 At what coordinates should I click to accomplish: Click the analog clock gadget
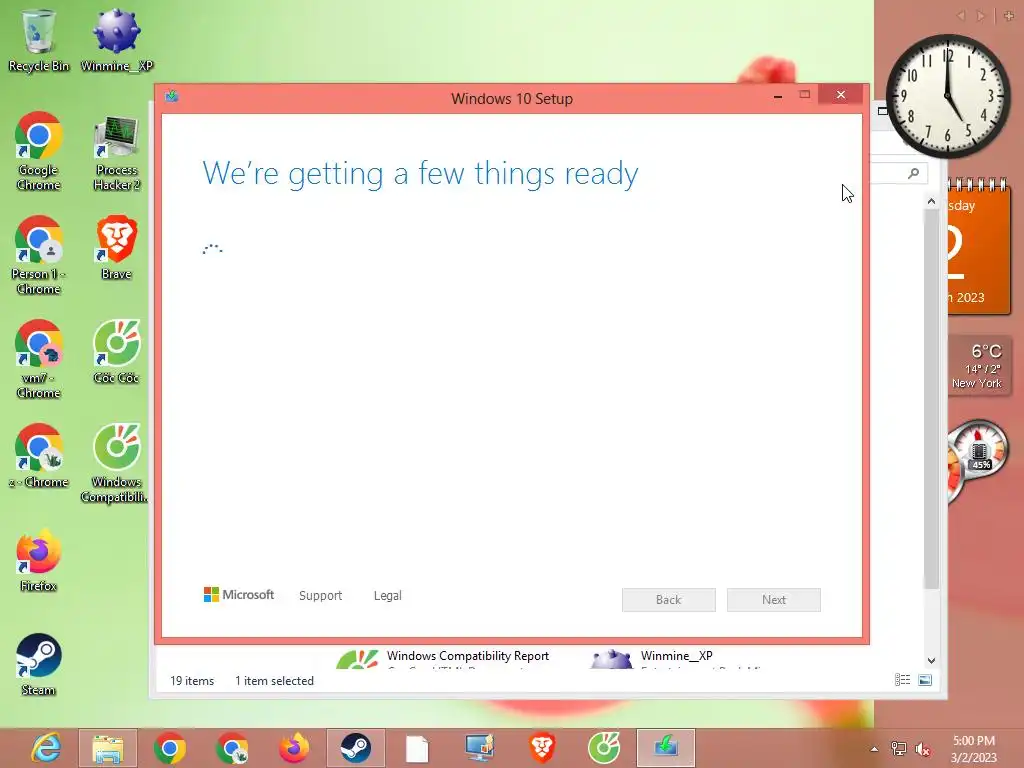948,97
